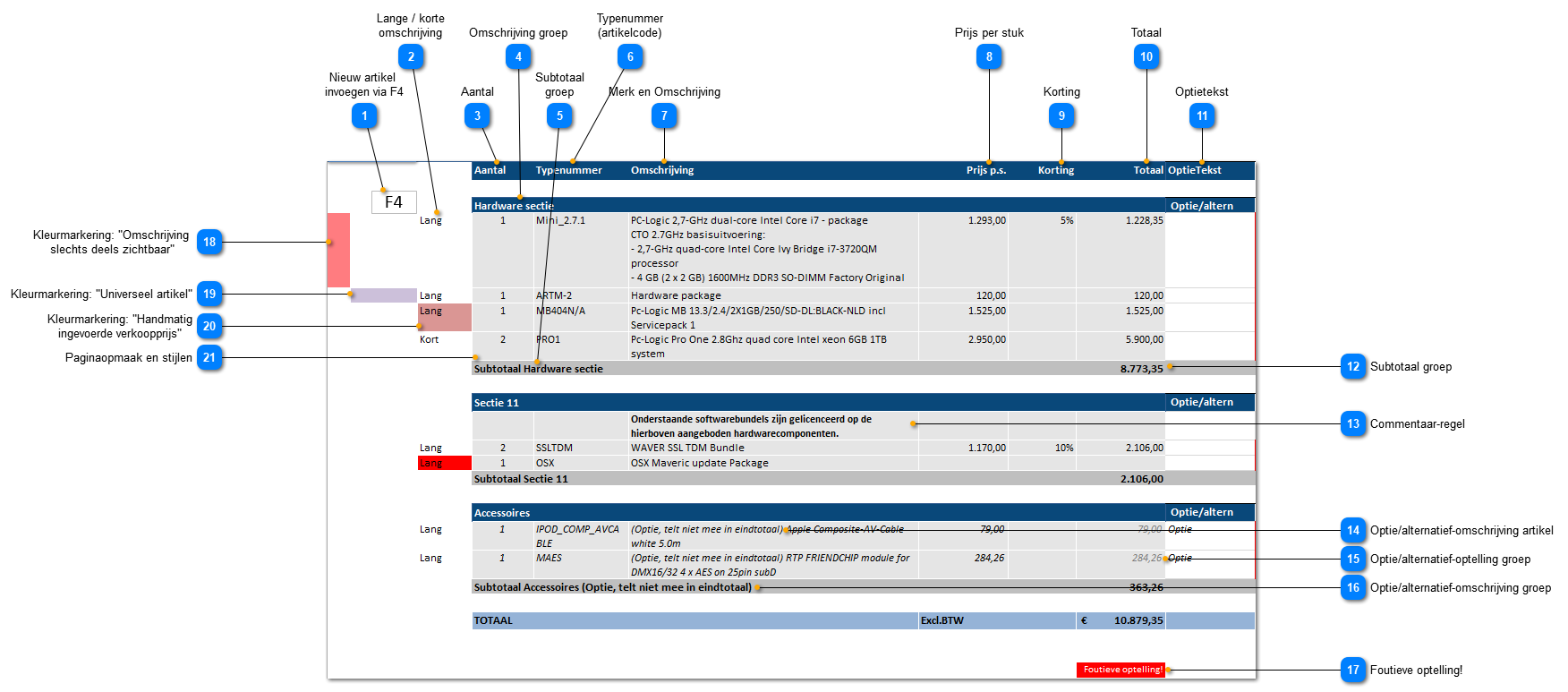Click OSX Maveric update Package description
Viewport: 1568px width, 692px height.
pos(699,463)
